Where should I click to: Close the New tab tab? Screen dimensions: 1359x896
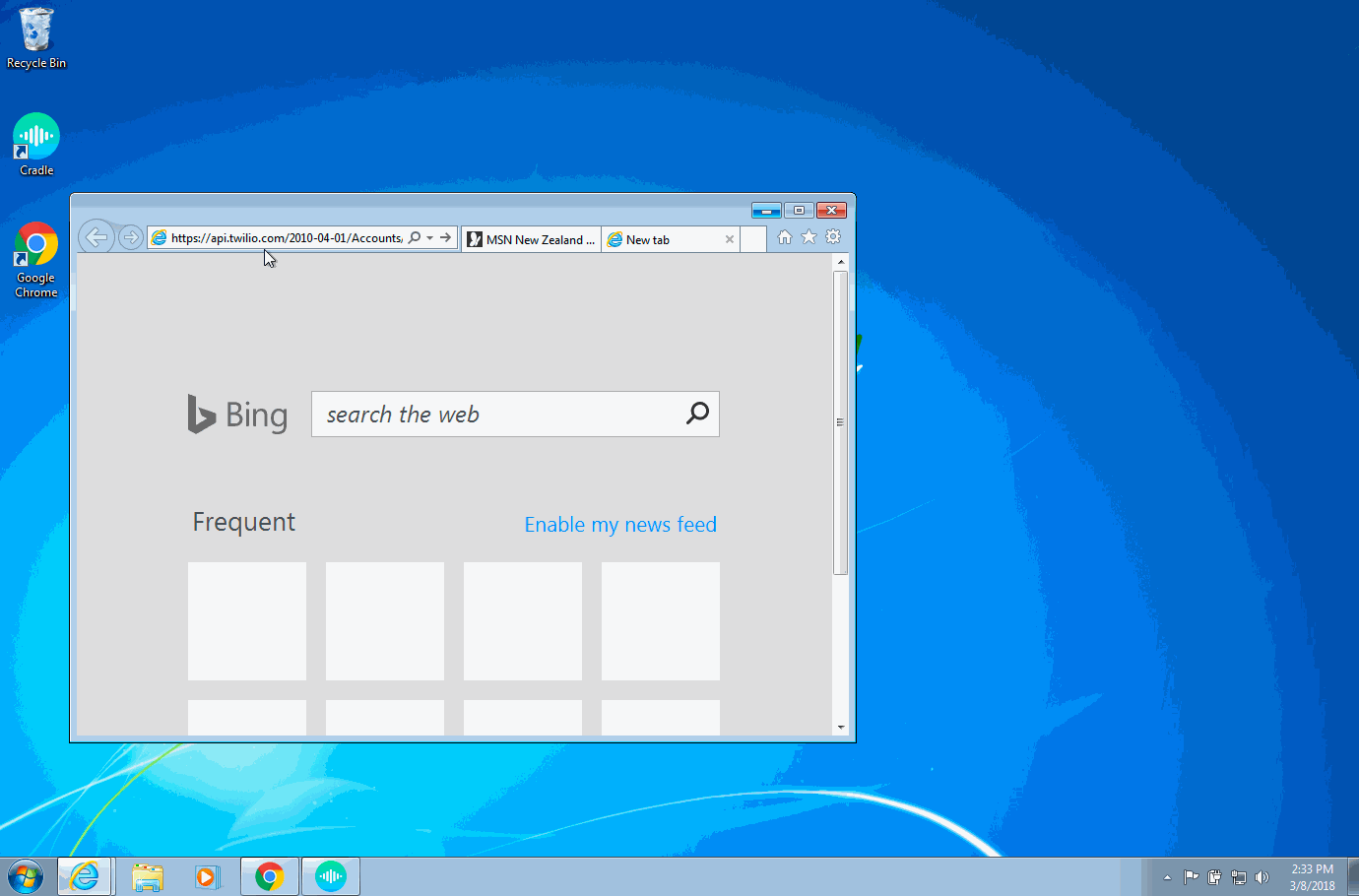coord(730,239)
